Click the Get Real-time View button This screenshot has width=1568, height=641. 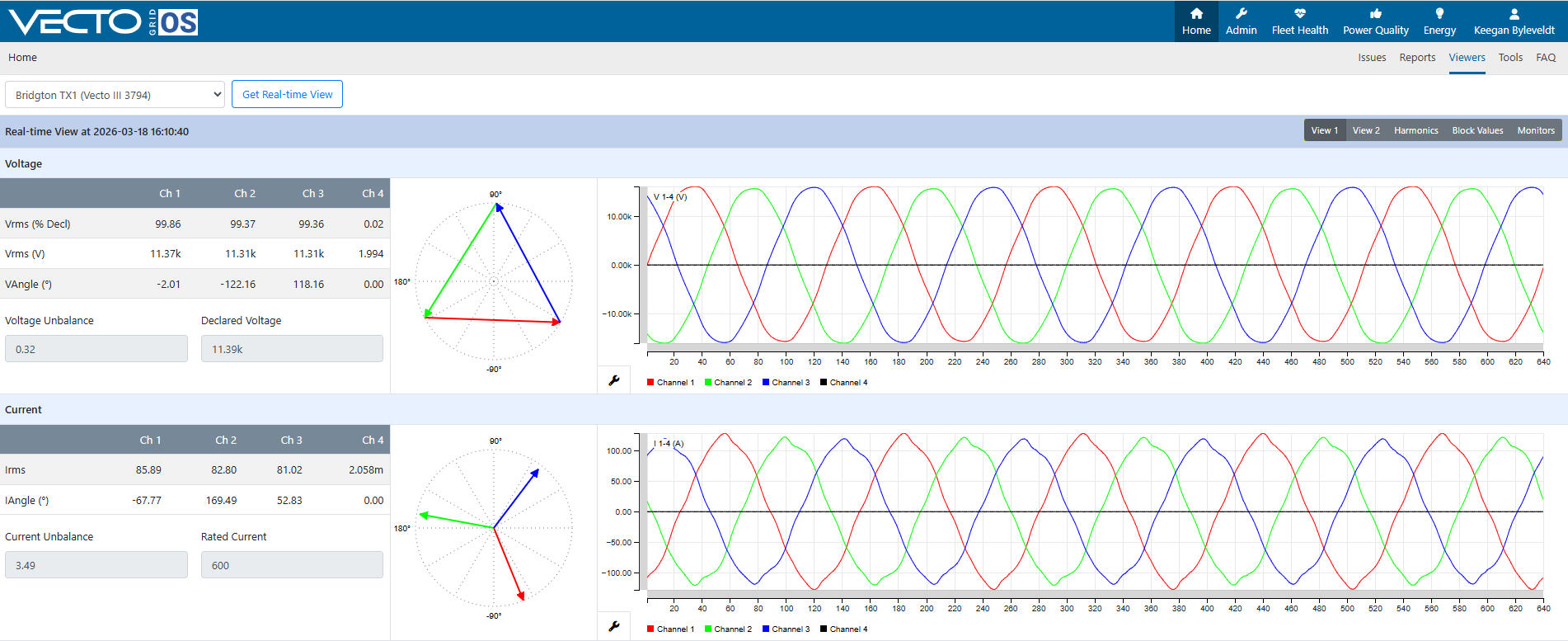(x=287, y=94)
